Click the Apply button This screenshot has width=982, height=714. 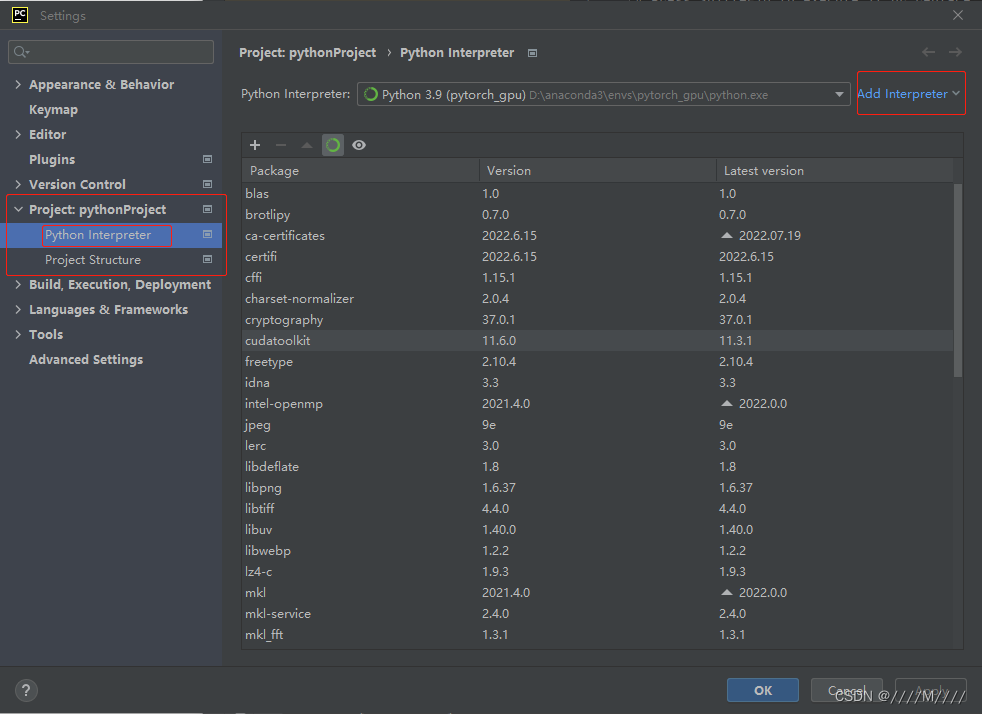(931, 690)
